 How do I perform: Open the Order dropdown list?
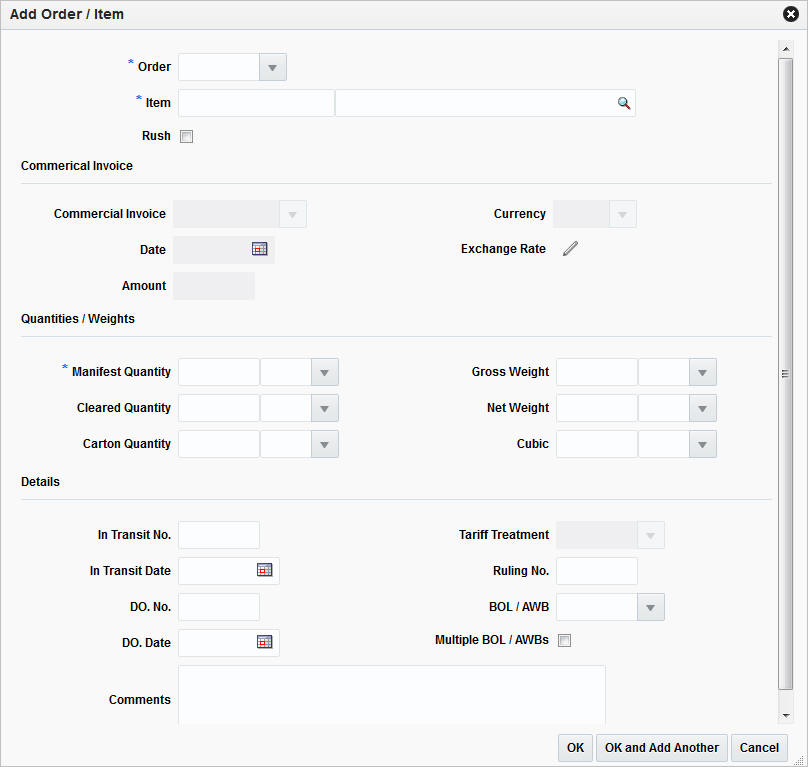click(272, 66)
